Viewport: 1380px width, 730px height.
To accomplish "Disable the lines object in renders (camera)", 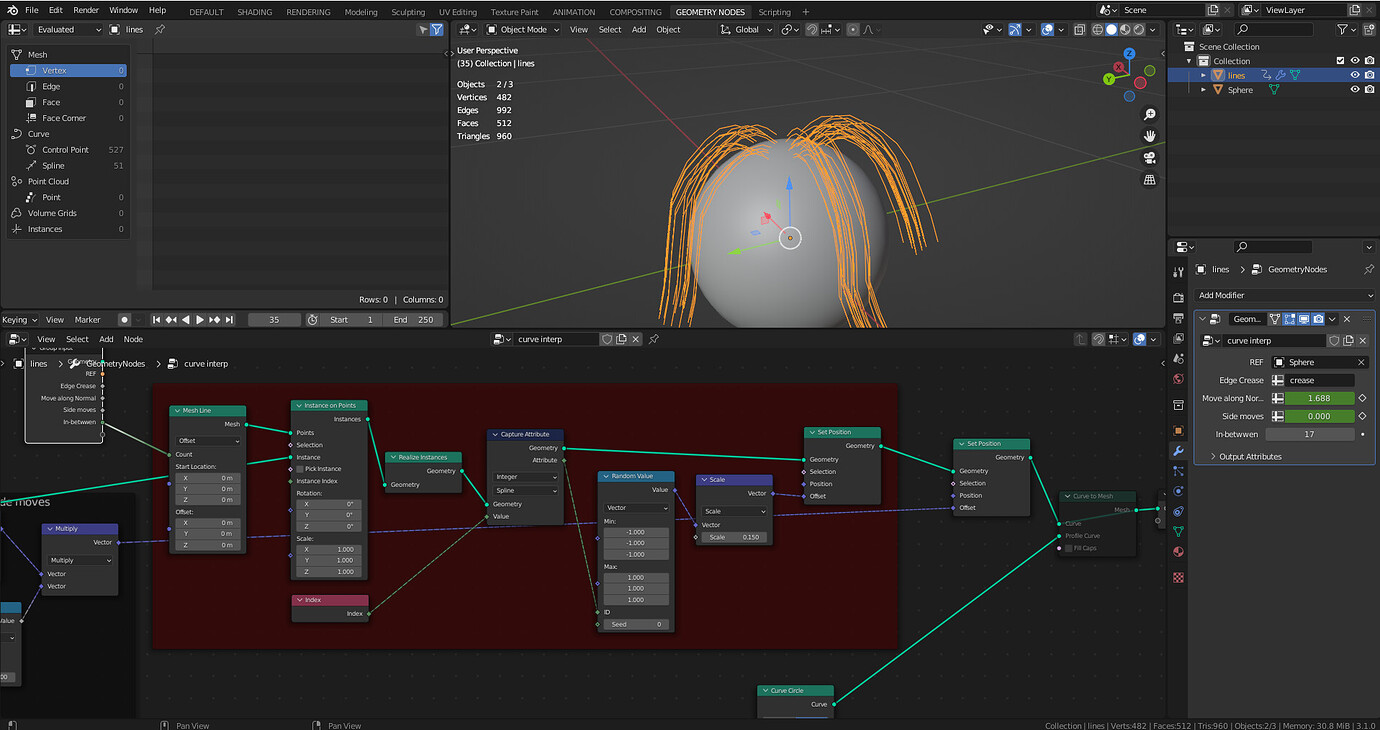I will (x=1369, y=75).
